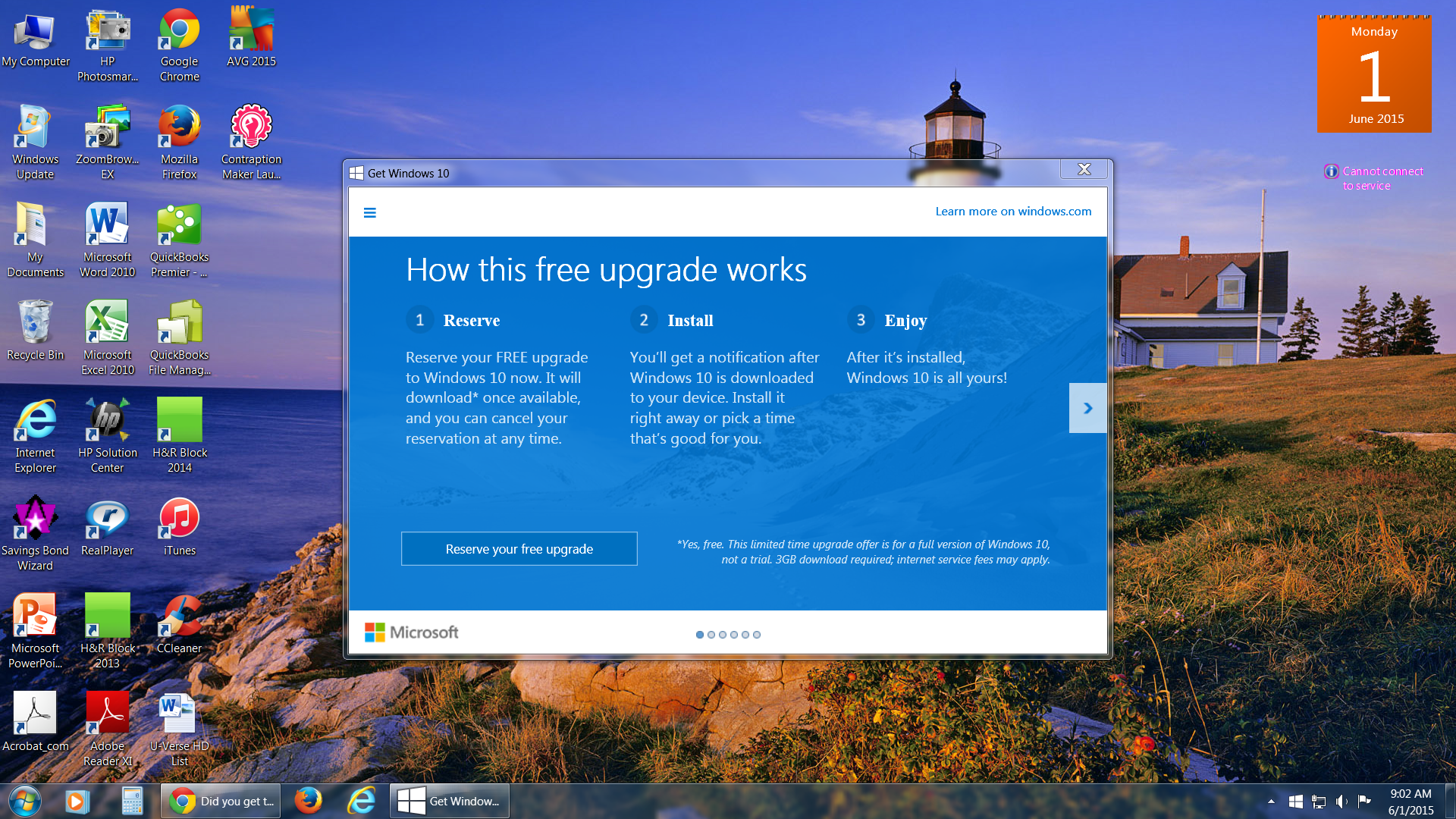Click Get Windows 10 taskbar button
1456x819 pixels.
click(x=450, y=801)
